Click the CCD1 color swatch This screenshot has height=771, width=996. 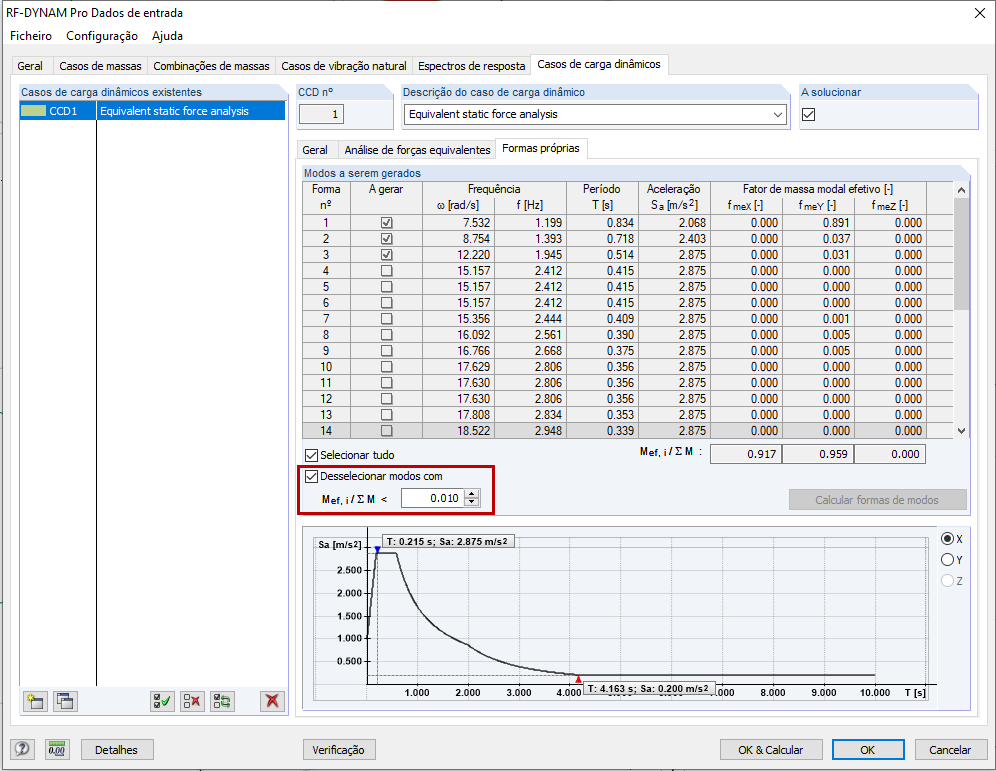pos(33,111)
